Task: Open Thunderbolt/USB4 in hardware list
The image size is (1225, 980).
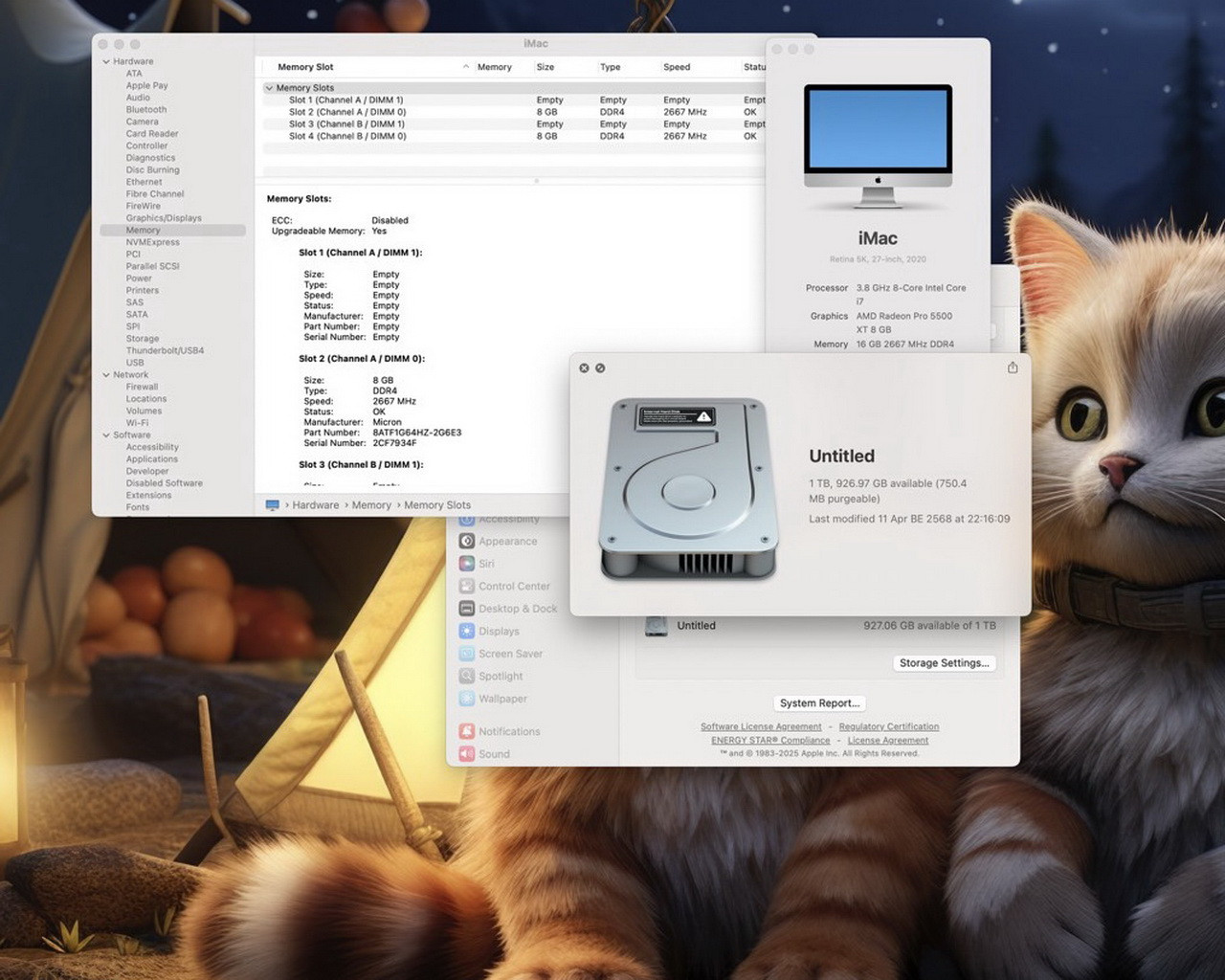Action: 165,351
